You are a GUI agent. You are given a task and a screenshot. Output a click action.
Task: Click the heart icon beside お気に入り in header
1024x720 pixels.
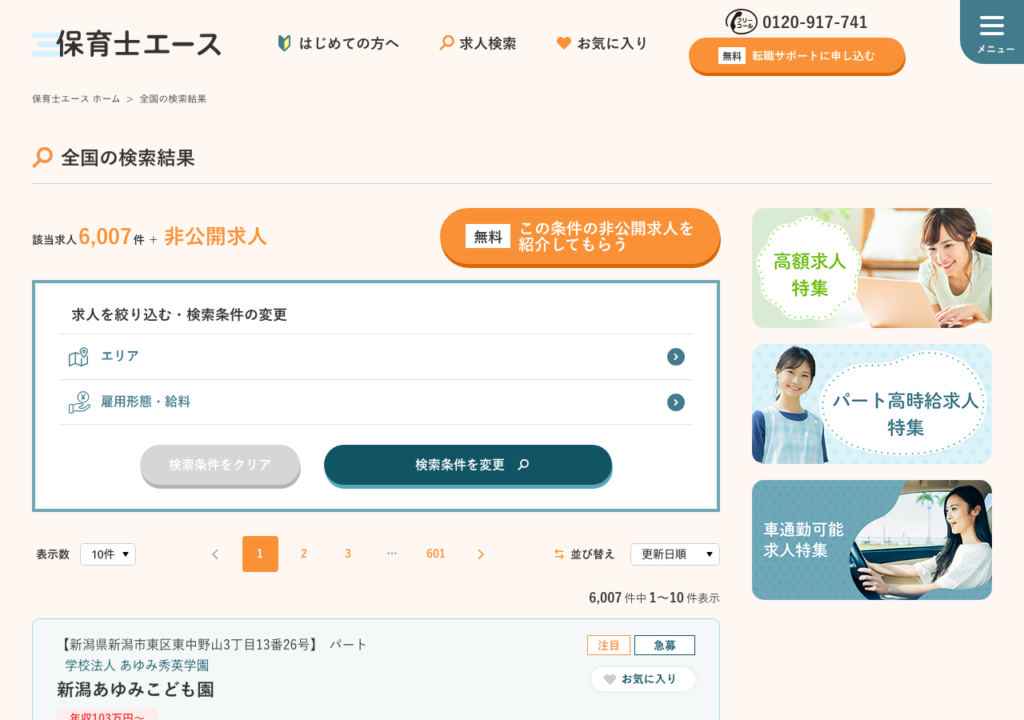point(564,43)
